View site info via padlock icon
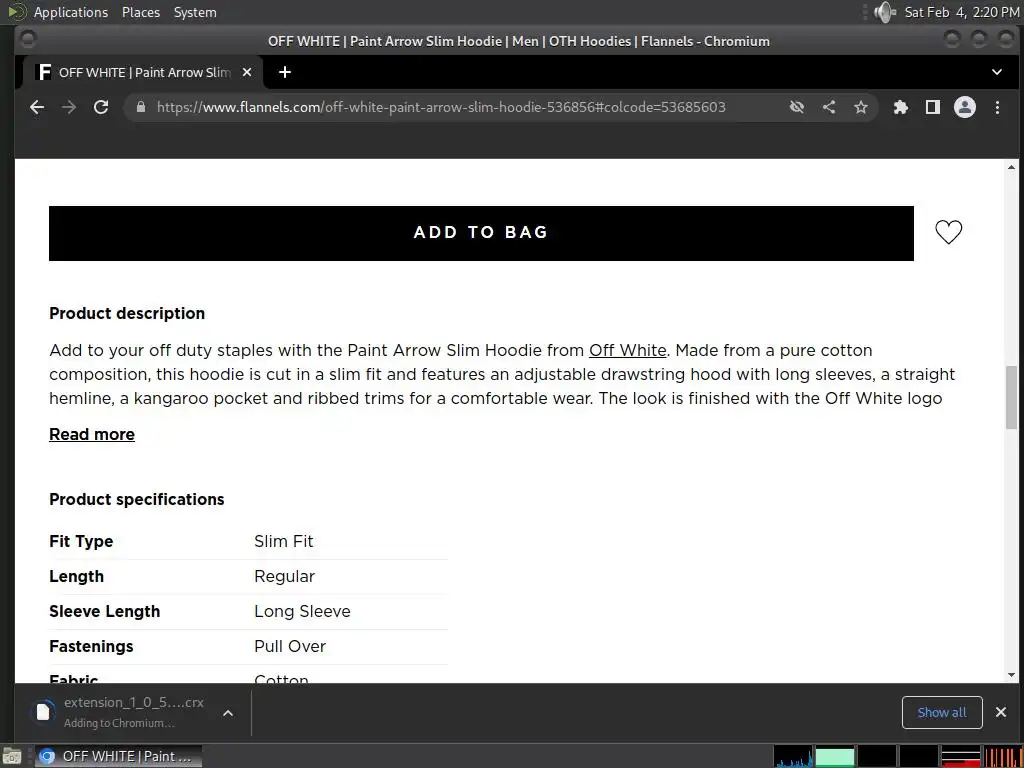Screen dimensions: 1024x768 point(141,107)
